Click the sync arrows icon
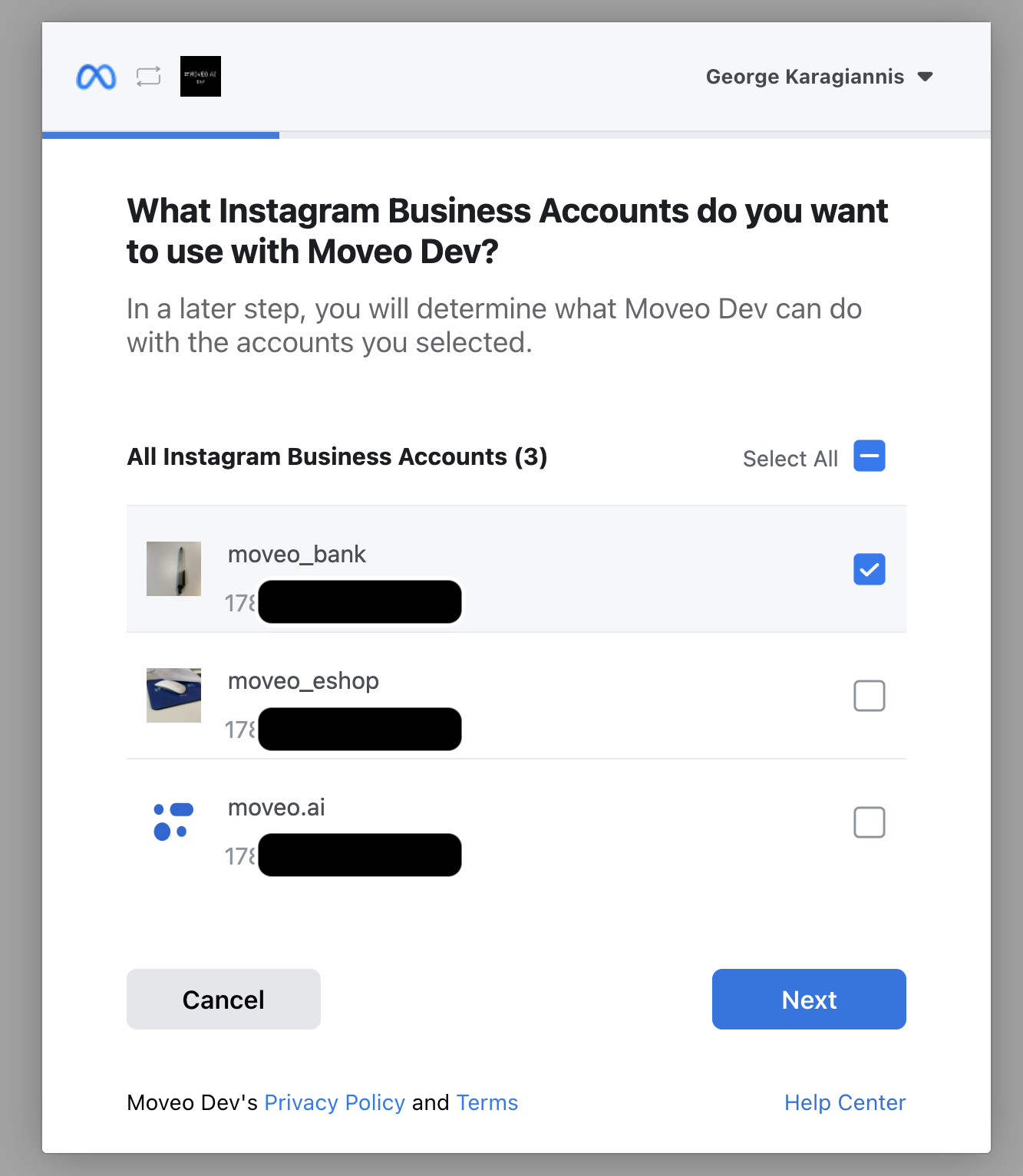The image size is (1023, 1176). click(148, 77)
